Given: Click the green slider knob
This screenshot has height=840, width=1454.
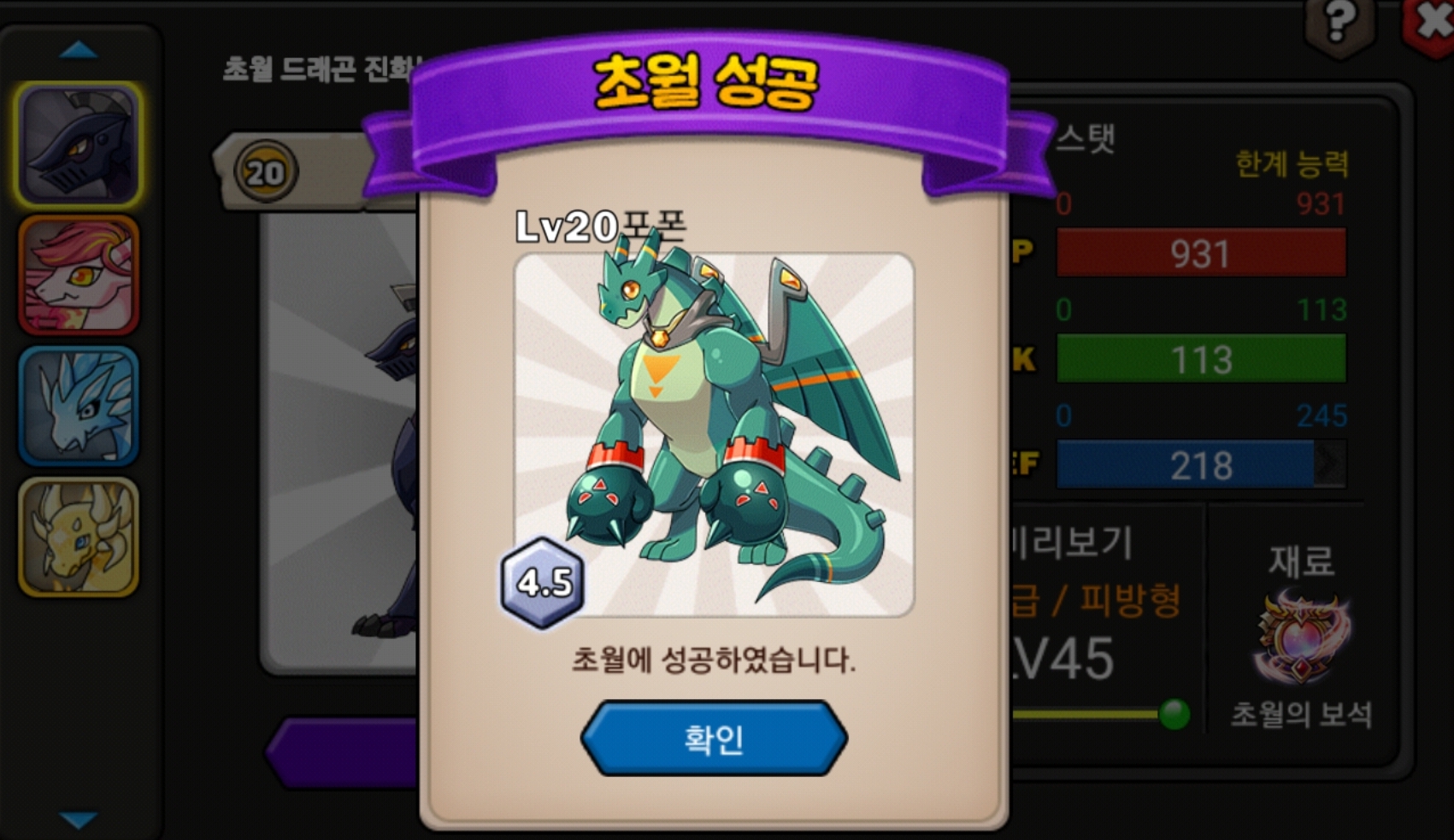Looking at the screenshot, I should pos(1174,714).
